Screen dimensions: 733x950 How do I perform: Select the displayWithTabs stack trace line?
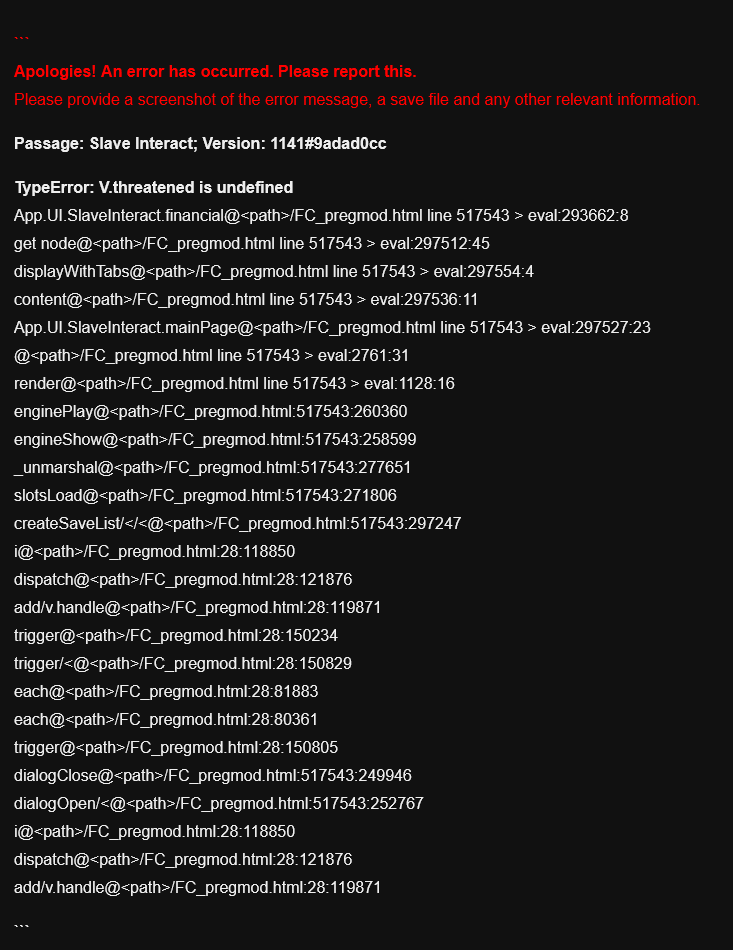(x=274, y=272)
